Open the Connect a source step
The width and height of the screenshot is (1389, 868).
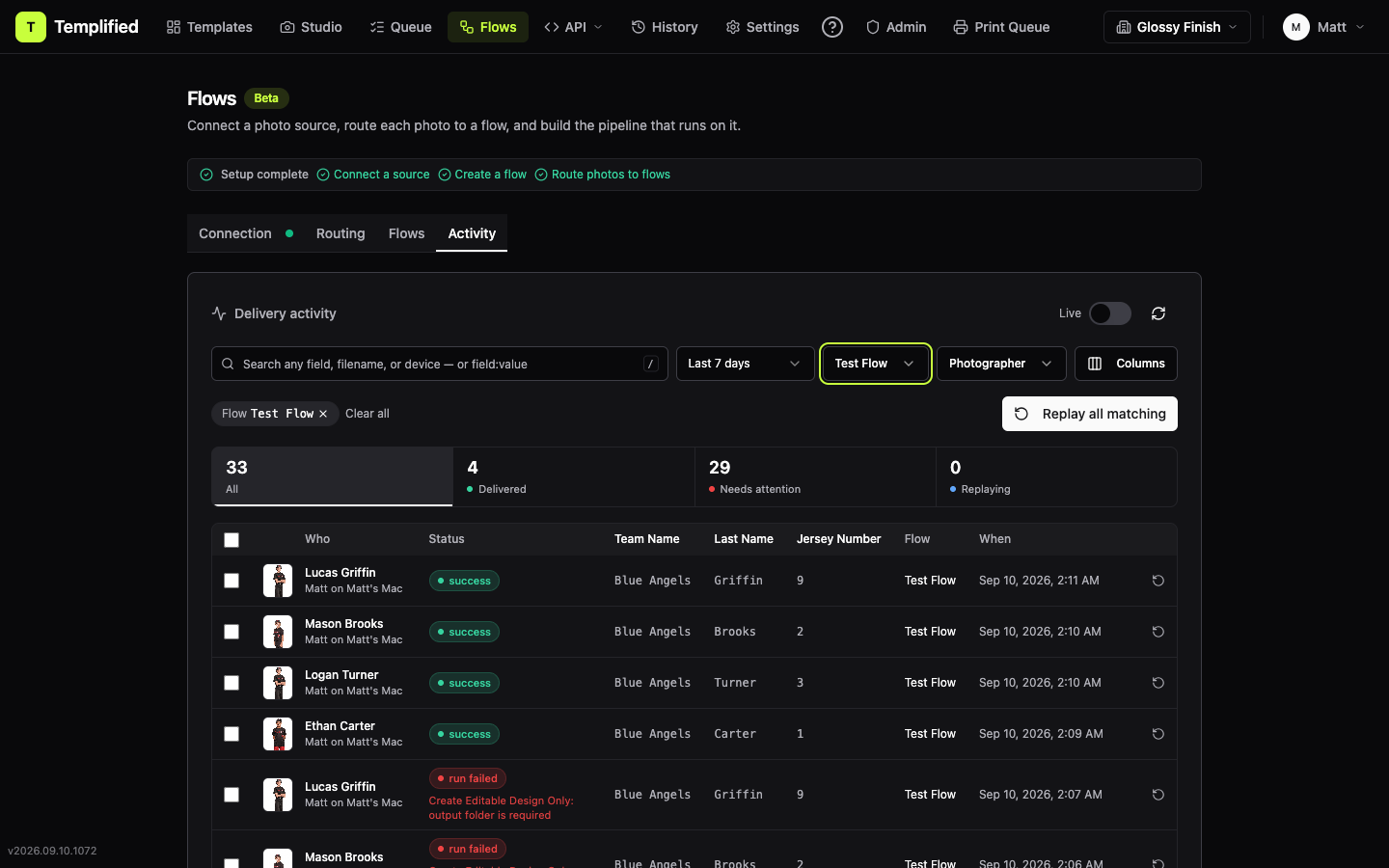click(x=373, y=175)
